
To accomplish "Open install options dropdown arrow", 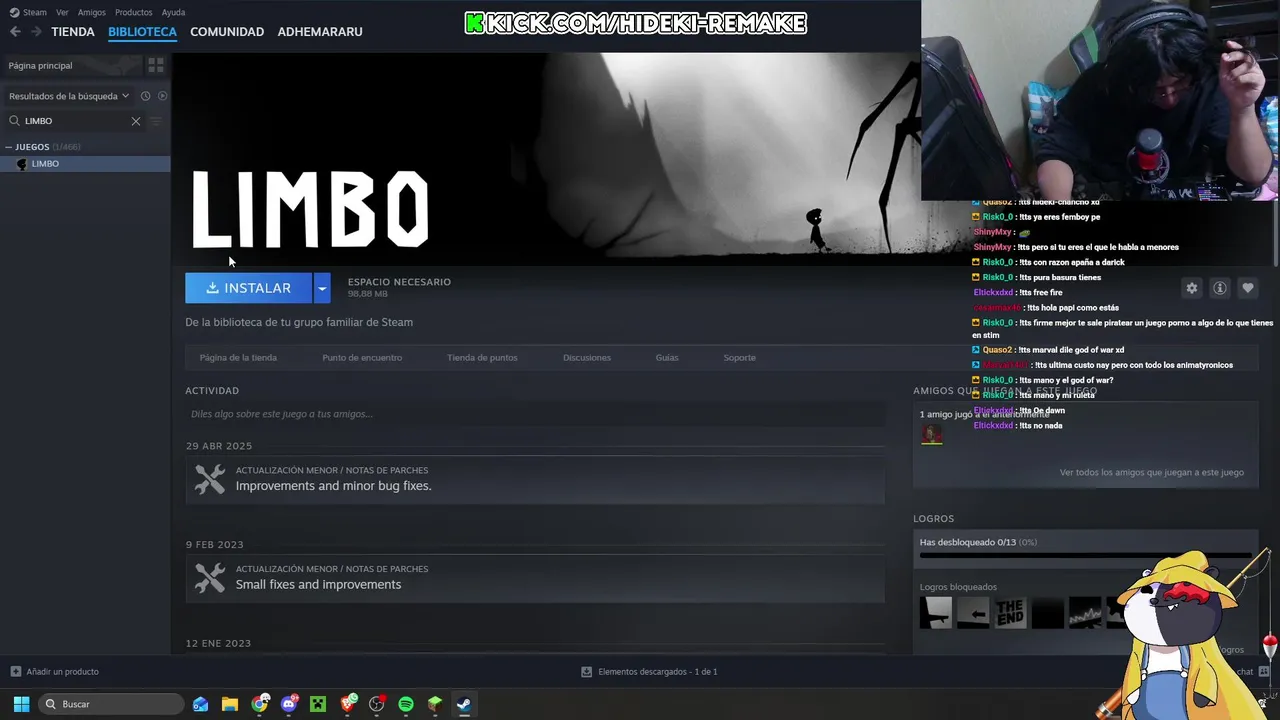I will [322, 288].
